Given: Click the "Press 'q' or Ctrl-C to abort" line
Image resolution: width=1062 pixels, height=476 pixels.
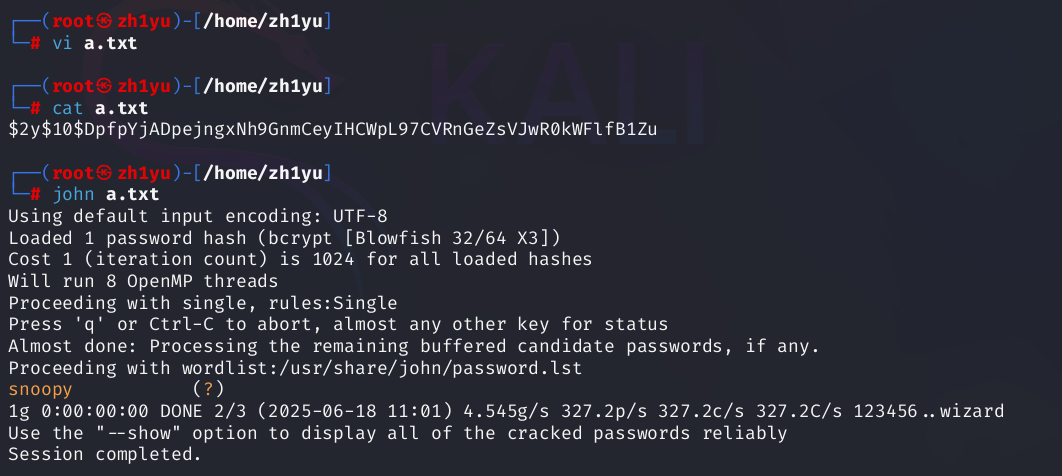Looking at the screenshot, I should (338, 324).
